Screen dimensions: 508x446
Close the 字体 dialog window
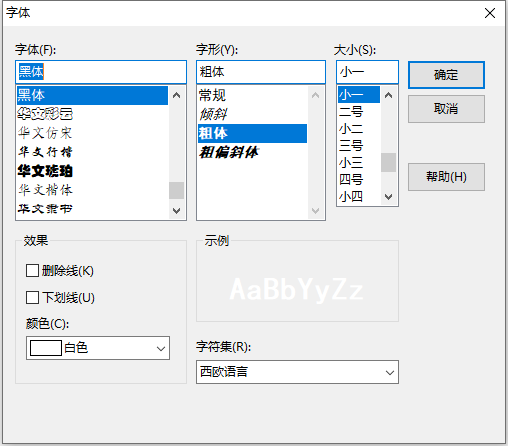click(x=490, y=13)
